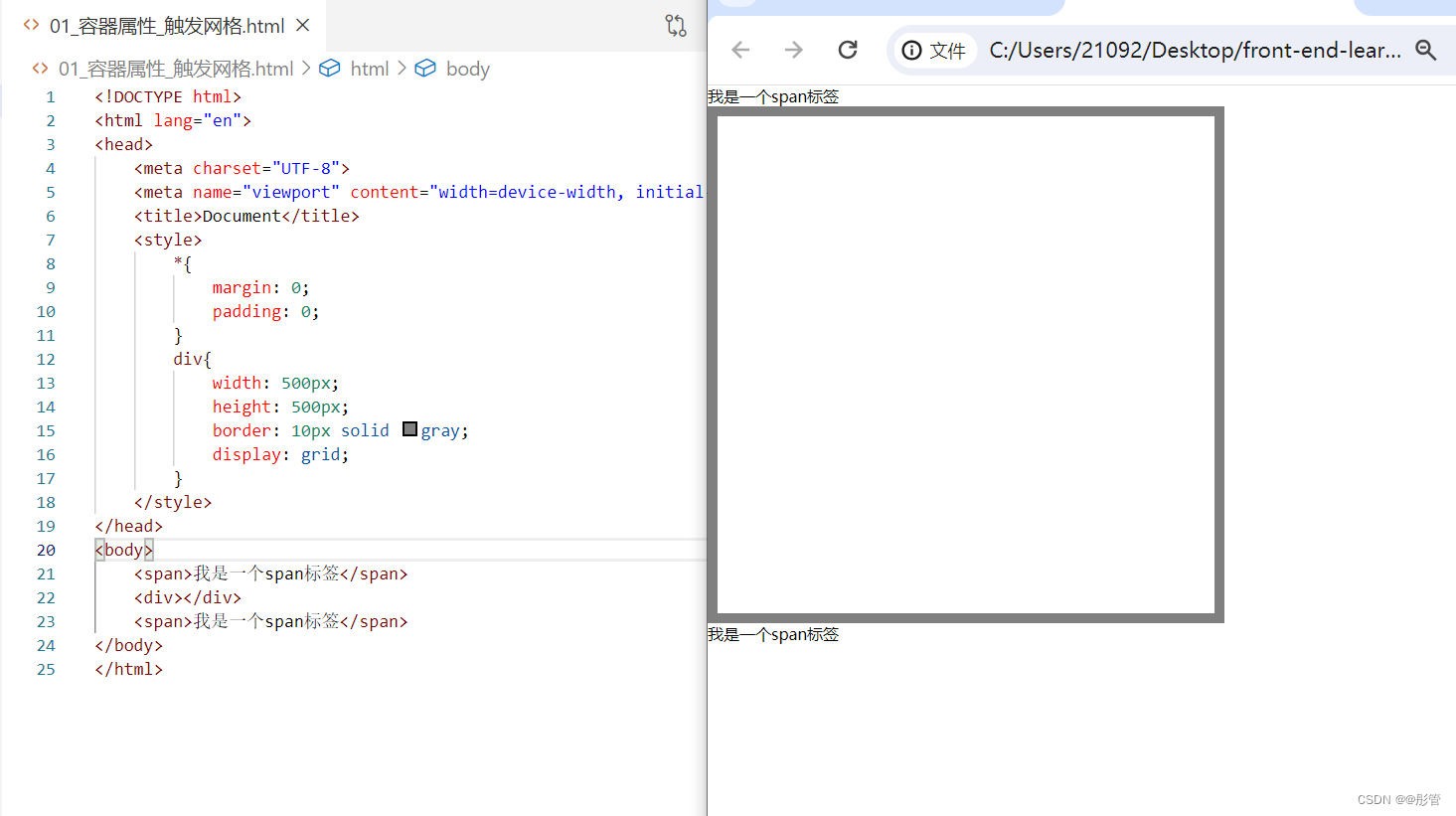This screenshot has height=816, width=1456.
Task: Click the opening <style> tag line
Action: pyautogui.click(x=168, y=240)
